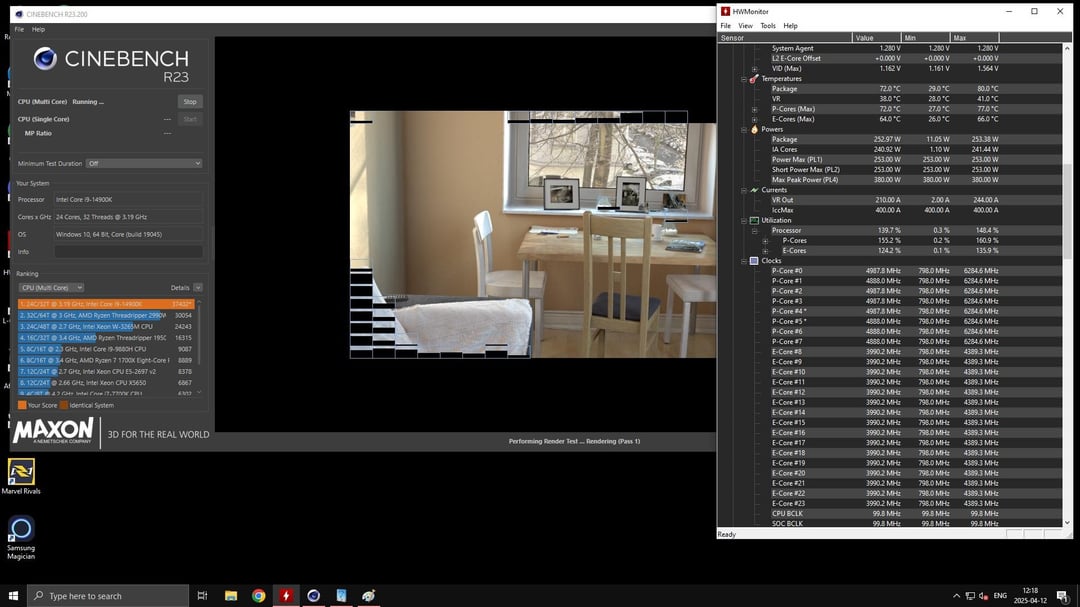
Task: Expand the P-Cores (Max) temperature node
Action: click(755, 110)
